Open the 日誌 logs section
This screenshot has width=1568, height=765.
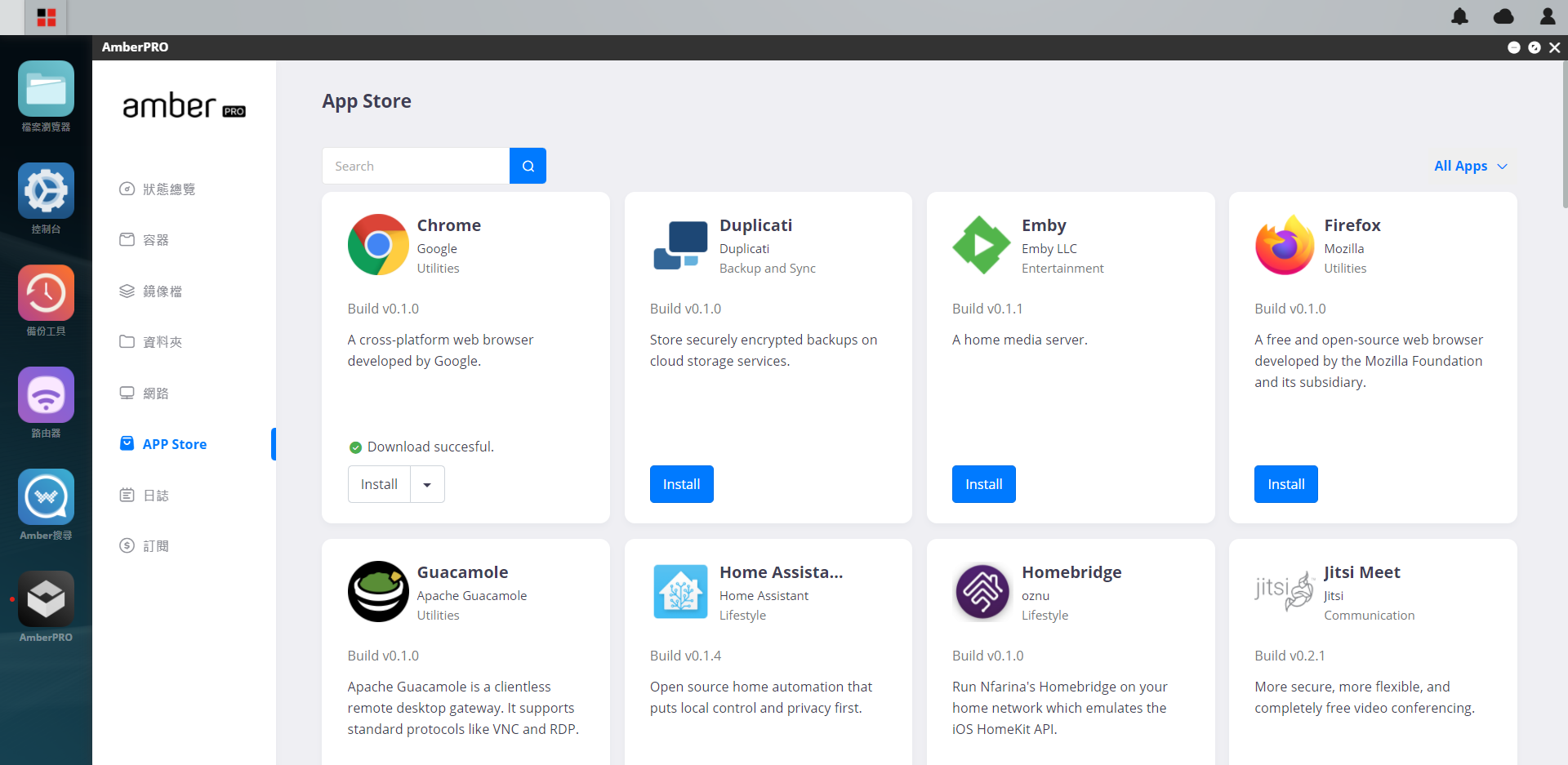click(145, 496)
